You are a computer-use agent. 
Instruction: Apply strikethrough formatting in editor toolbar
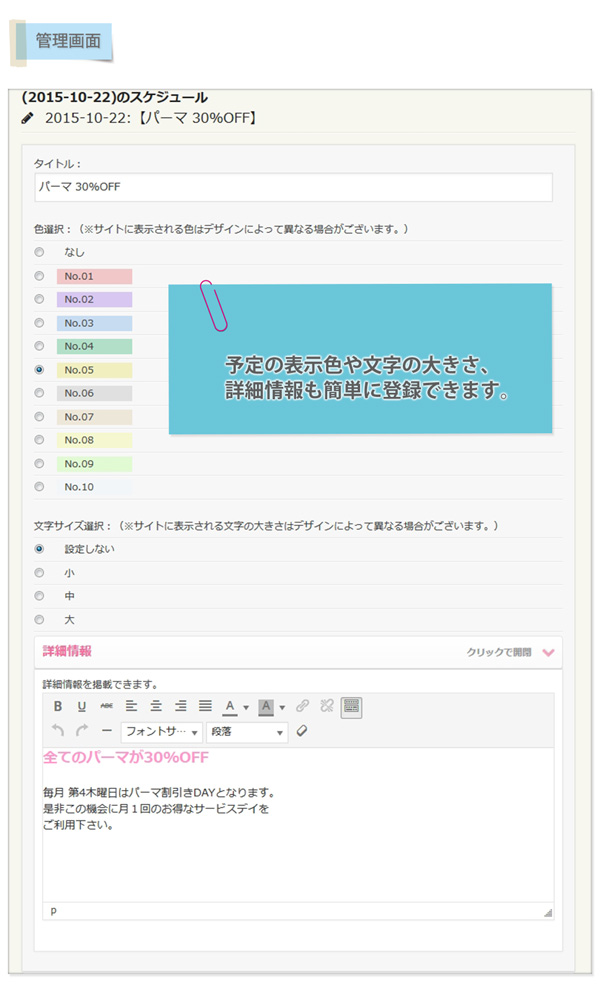pos(106,706)
